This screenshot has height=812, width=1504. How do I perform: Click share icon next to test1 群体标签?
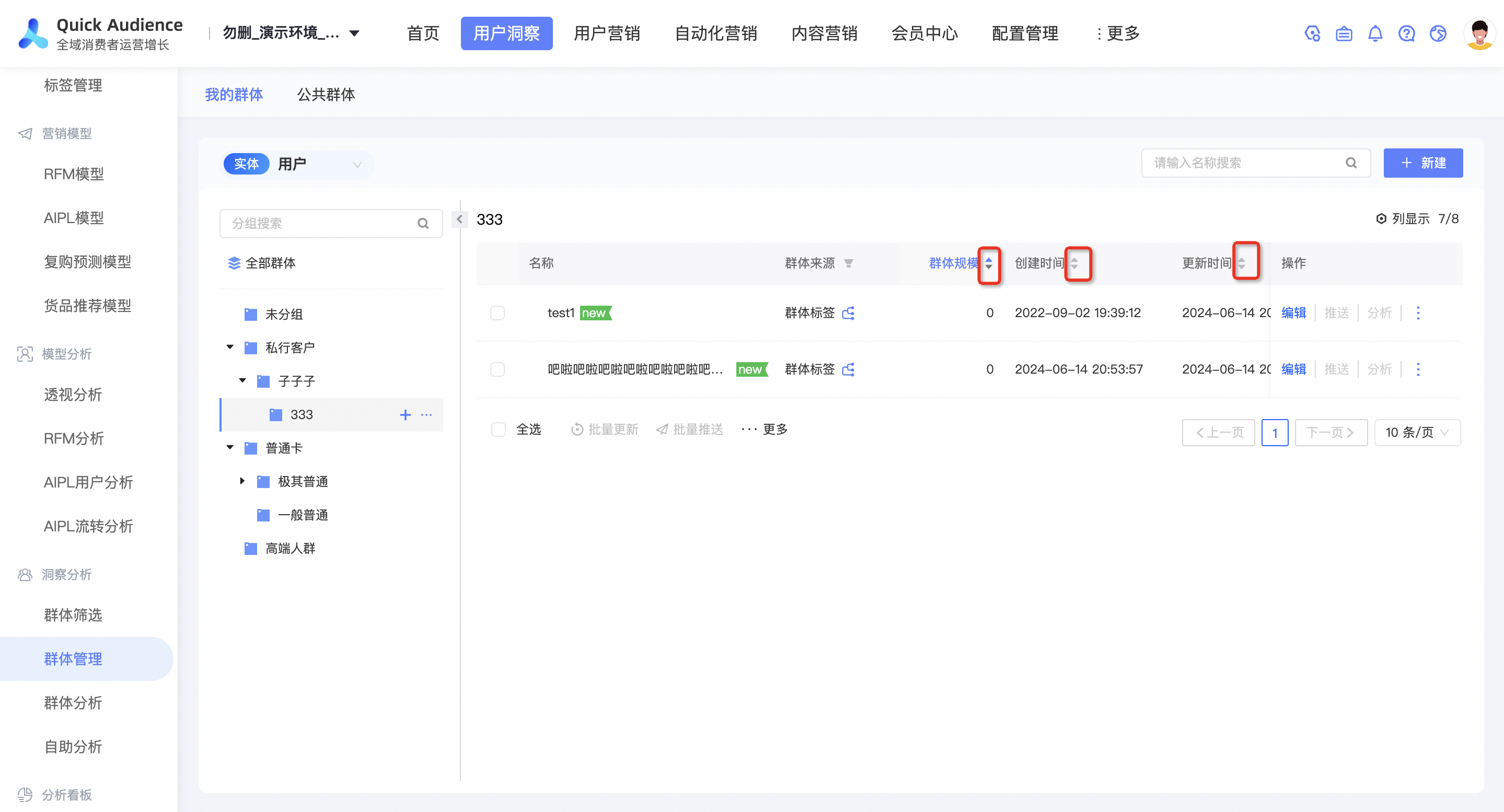(x=848, y=313)
